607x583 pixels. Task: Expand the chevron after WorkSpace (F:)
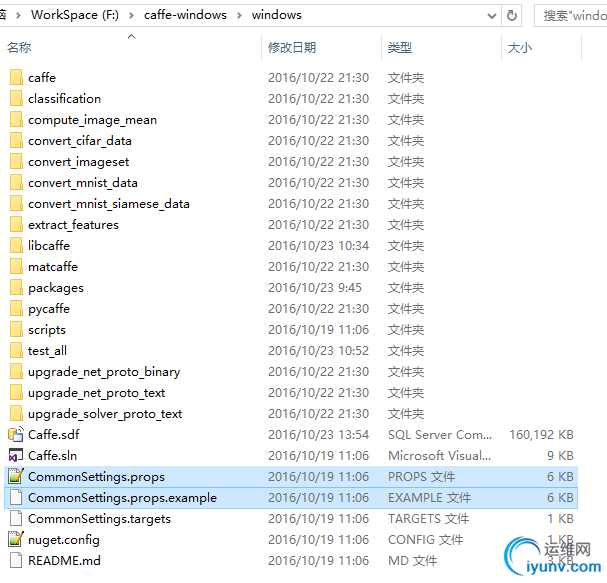click(131, 15)
